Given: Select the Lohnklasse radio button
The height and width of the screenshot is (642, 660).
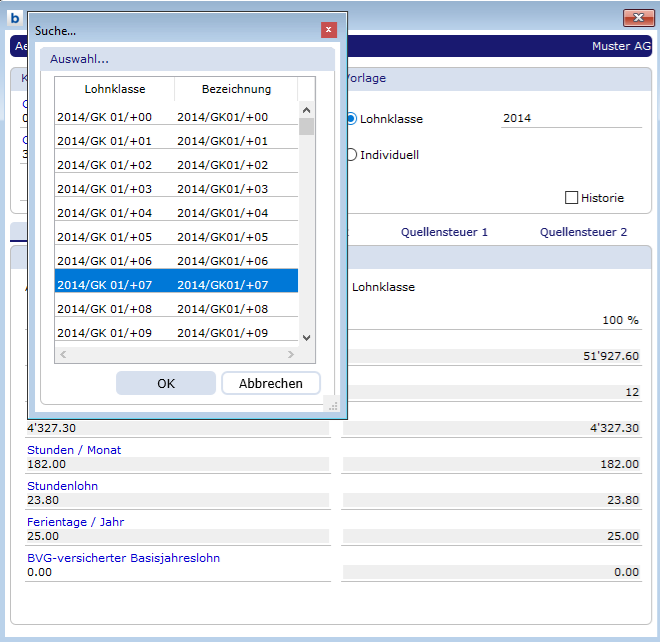Looking at the screenshot, I should pos(351,119).
